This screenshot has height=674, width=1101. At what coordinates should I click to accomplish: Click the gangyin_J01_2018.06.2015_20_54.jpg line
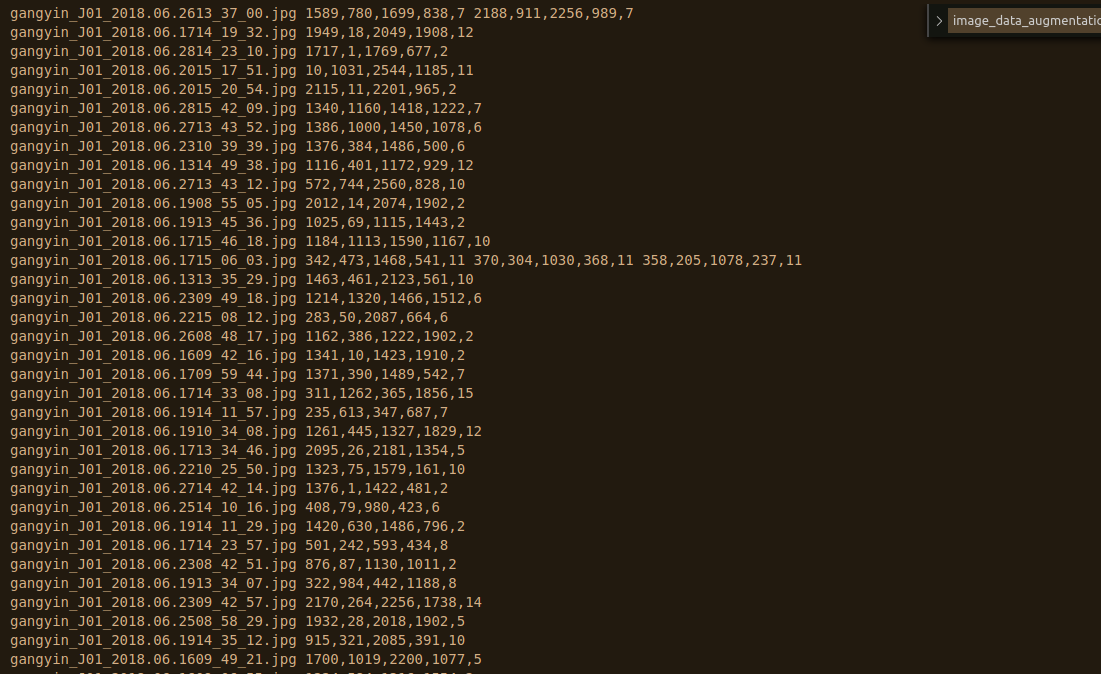click(x=150, y=89)
